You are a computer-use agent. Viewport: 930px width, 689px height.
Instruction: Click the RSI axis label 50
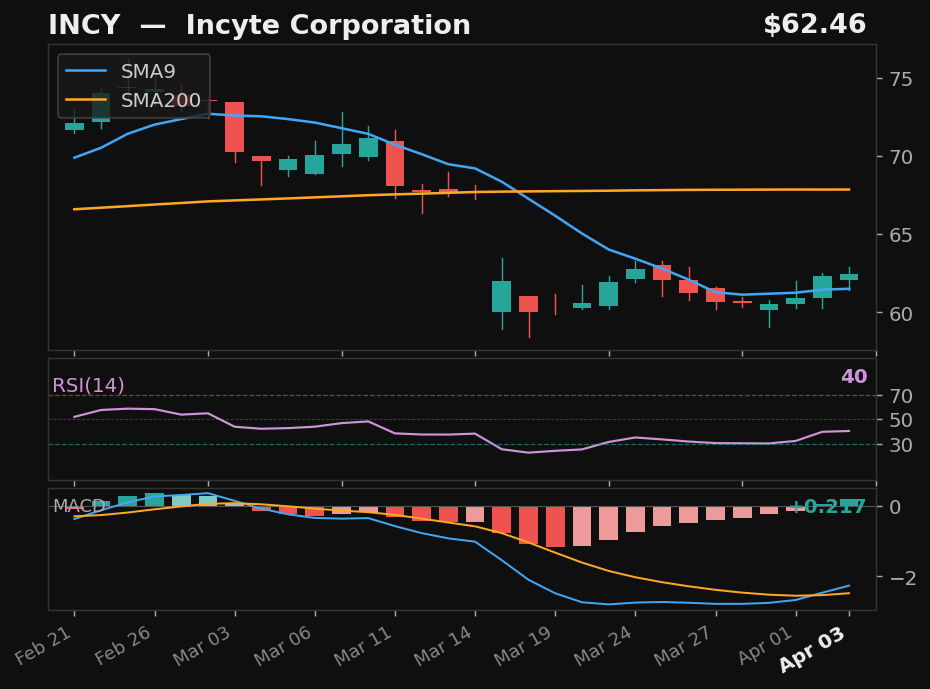tap(901, 420)
